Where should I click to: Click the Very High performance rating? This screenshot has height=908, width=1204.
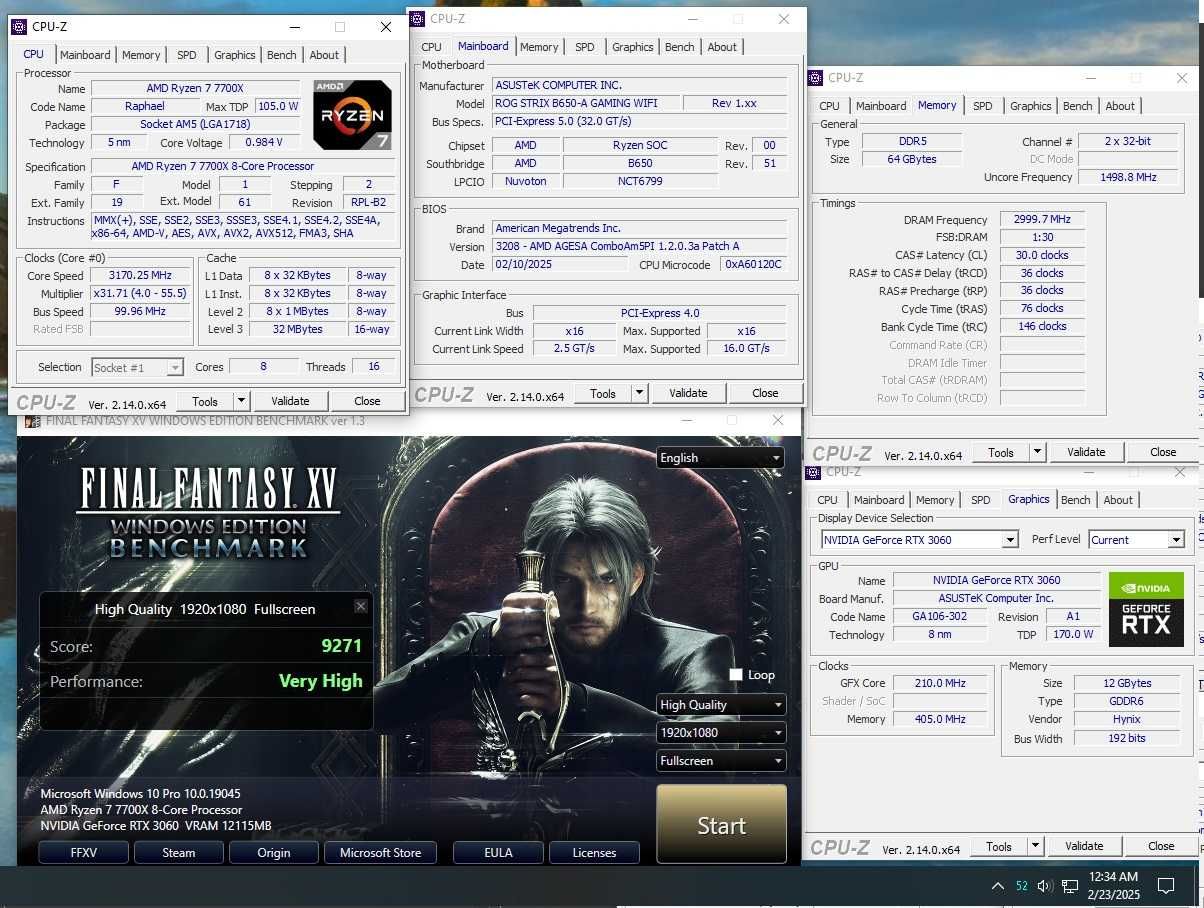click(x=320, y=681)
